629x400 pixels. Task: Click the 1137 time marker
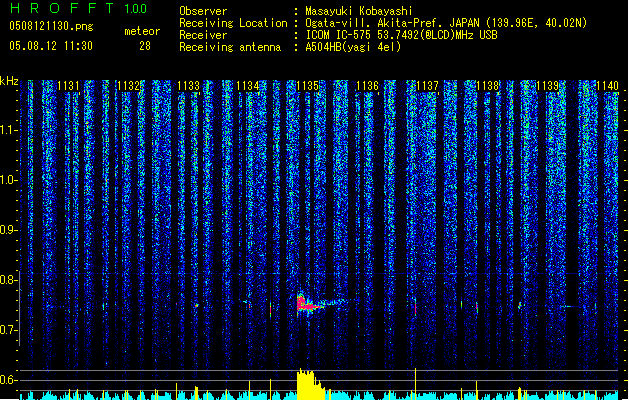428,86
